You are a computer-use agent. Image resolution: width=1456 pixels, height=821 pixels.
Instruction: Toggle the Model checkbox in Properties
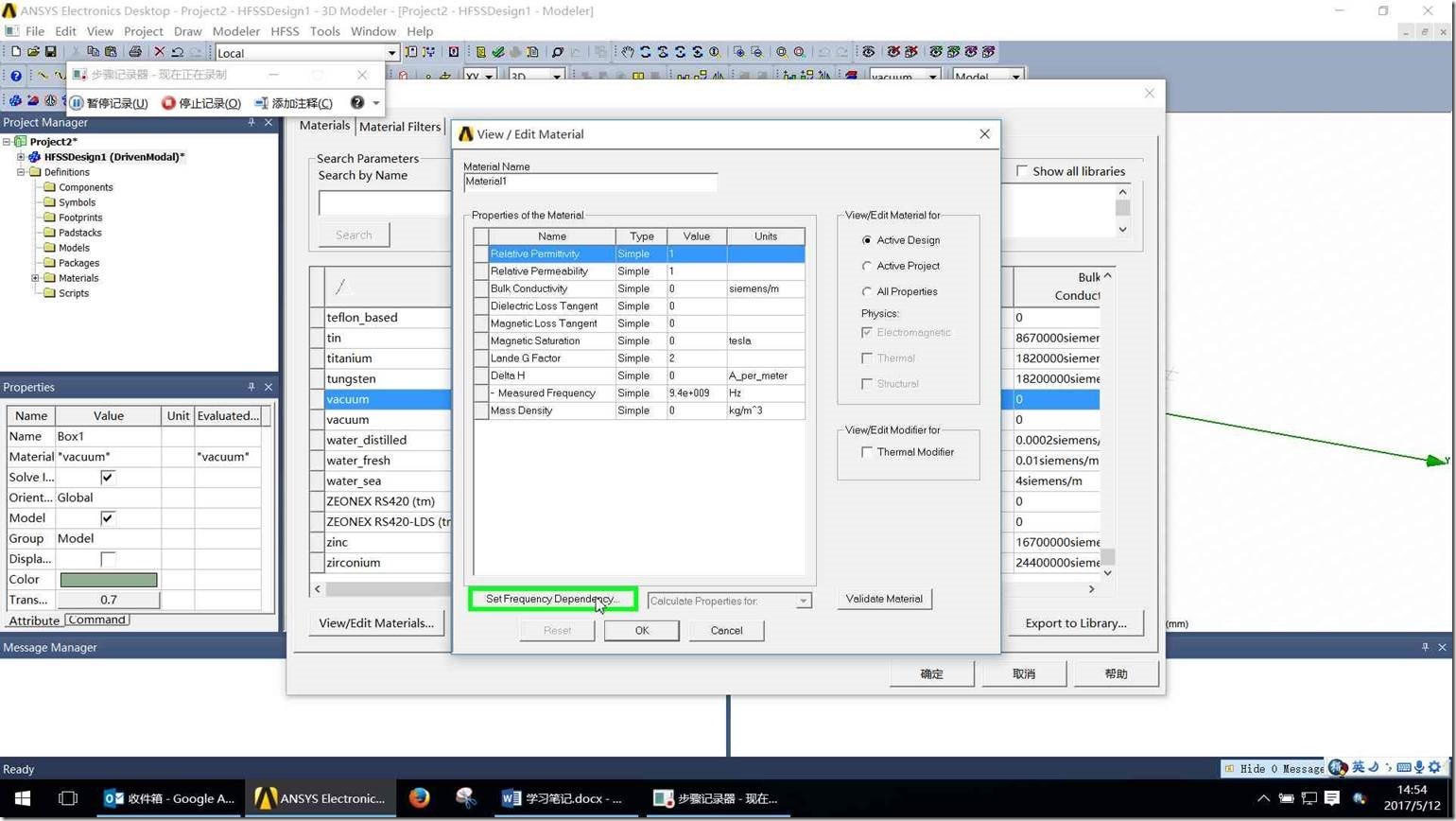108,518
